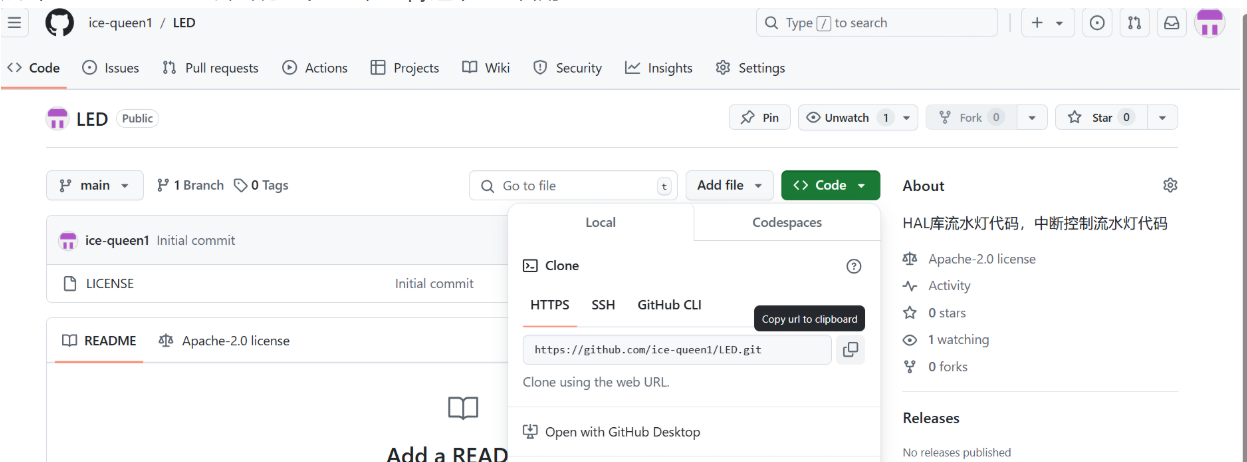This screenshot has height=462, width=1247.
Task: Switch to the Wiki tab
Action: 486,68
